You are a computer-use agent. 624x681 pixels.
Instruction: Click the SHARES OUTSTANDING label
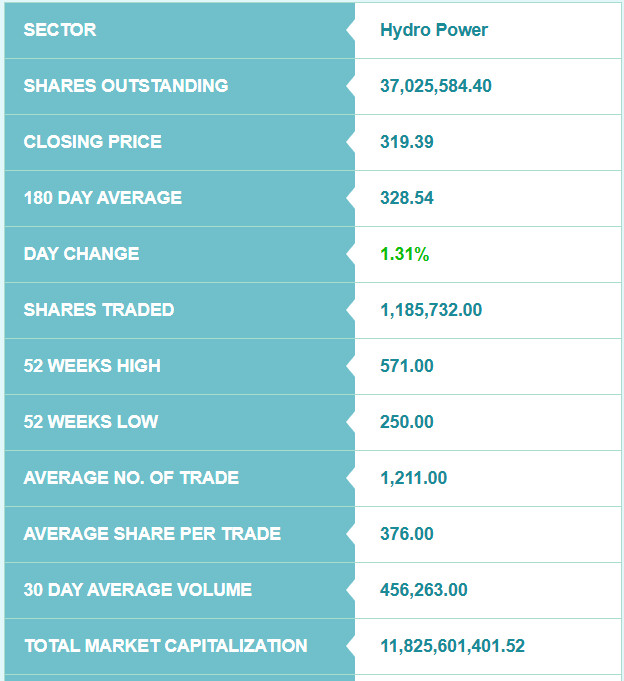point(126,86)
